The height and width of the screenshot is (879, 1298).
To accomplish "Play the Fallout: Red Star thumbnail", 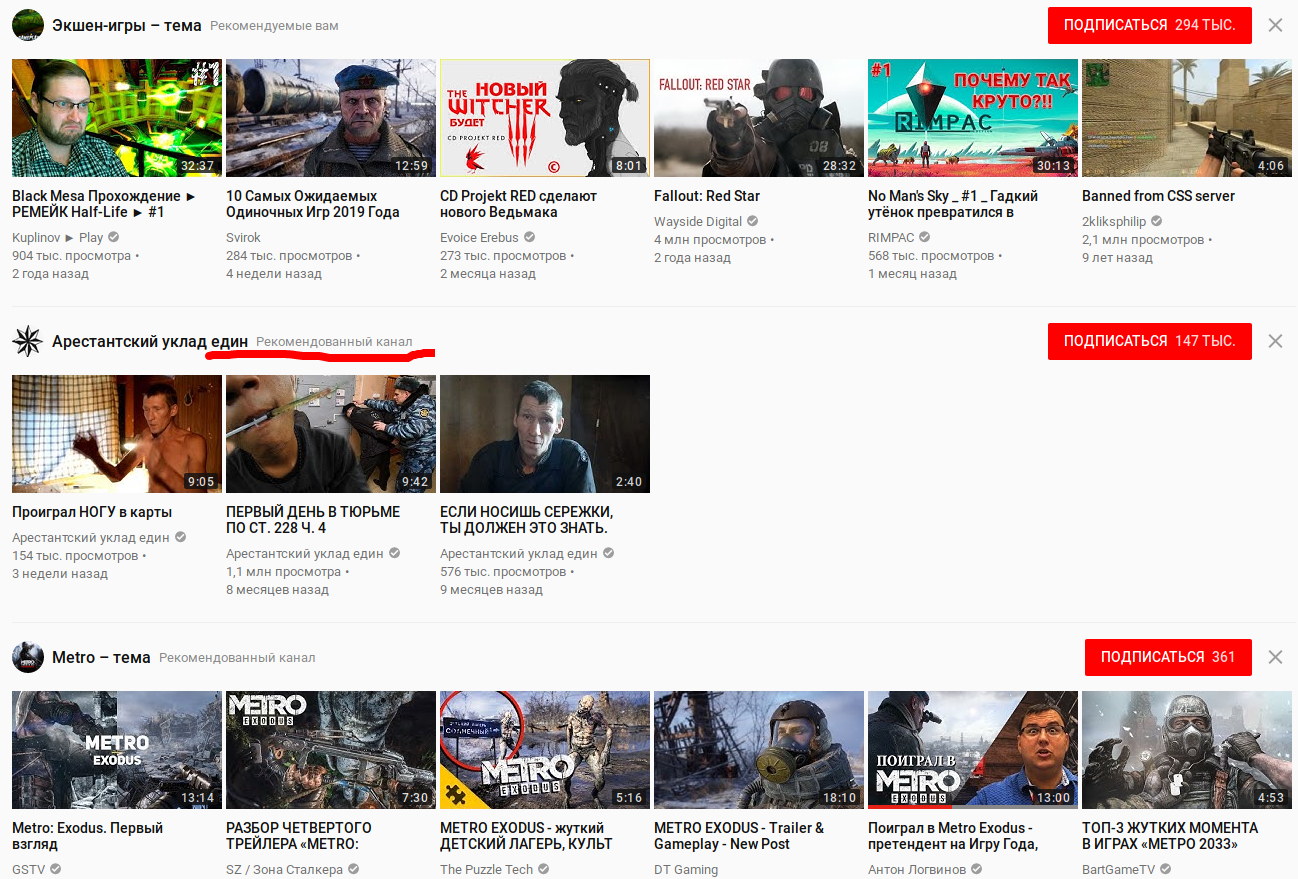I will click(759, 118).
